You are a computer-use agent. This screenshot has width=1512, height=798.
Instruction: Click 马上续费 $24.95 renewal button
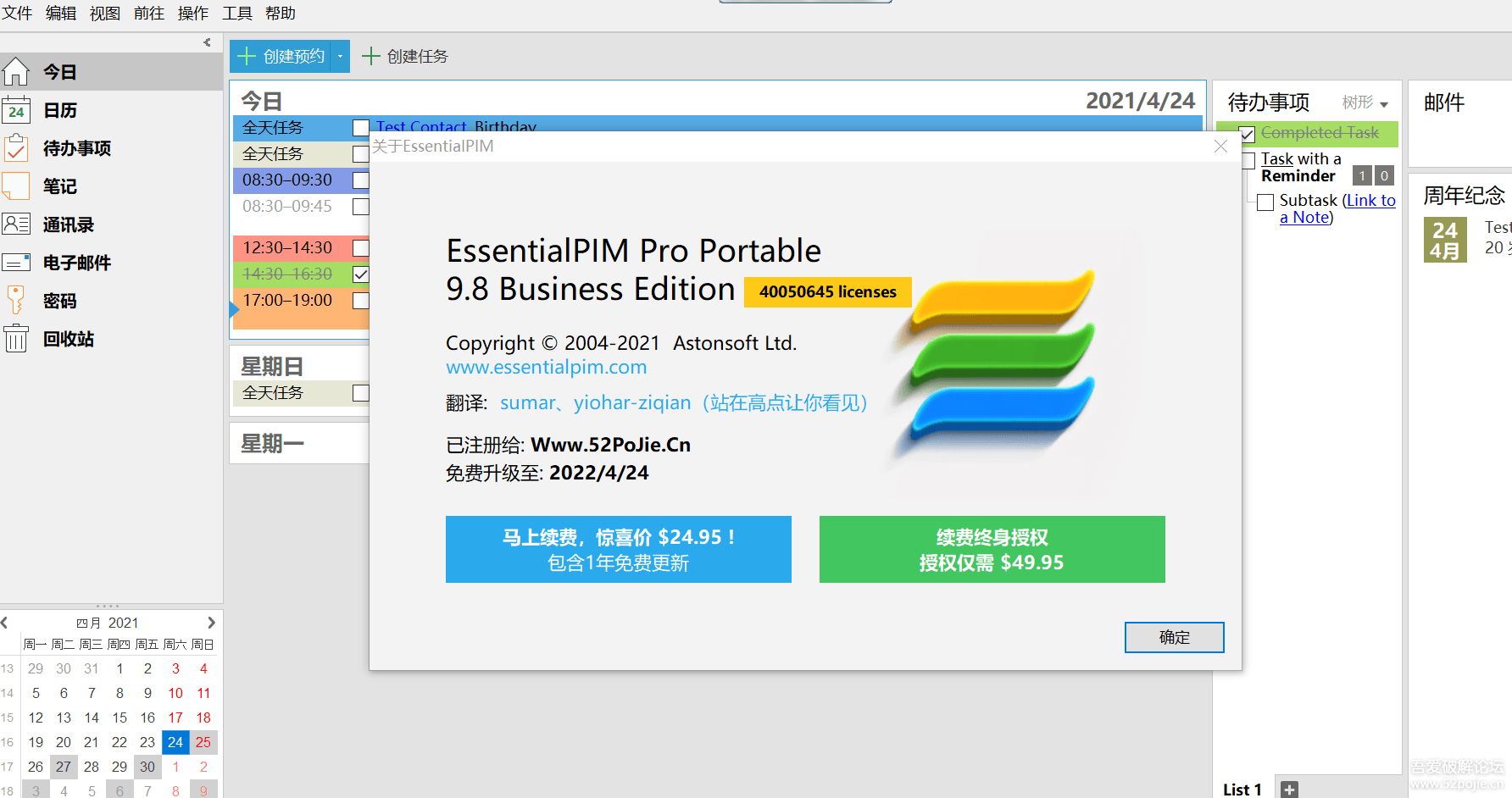(619, 549)
